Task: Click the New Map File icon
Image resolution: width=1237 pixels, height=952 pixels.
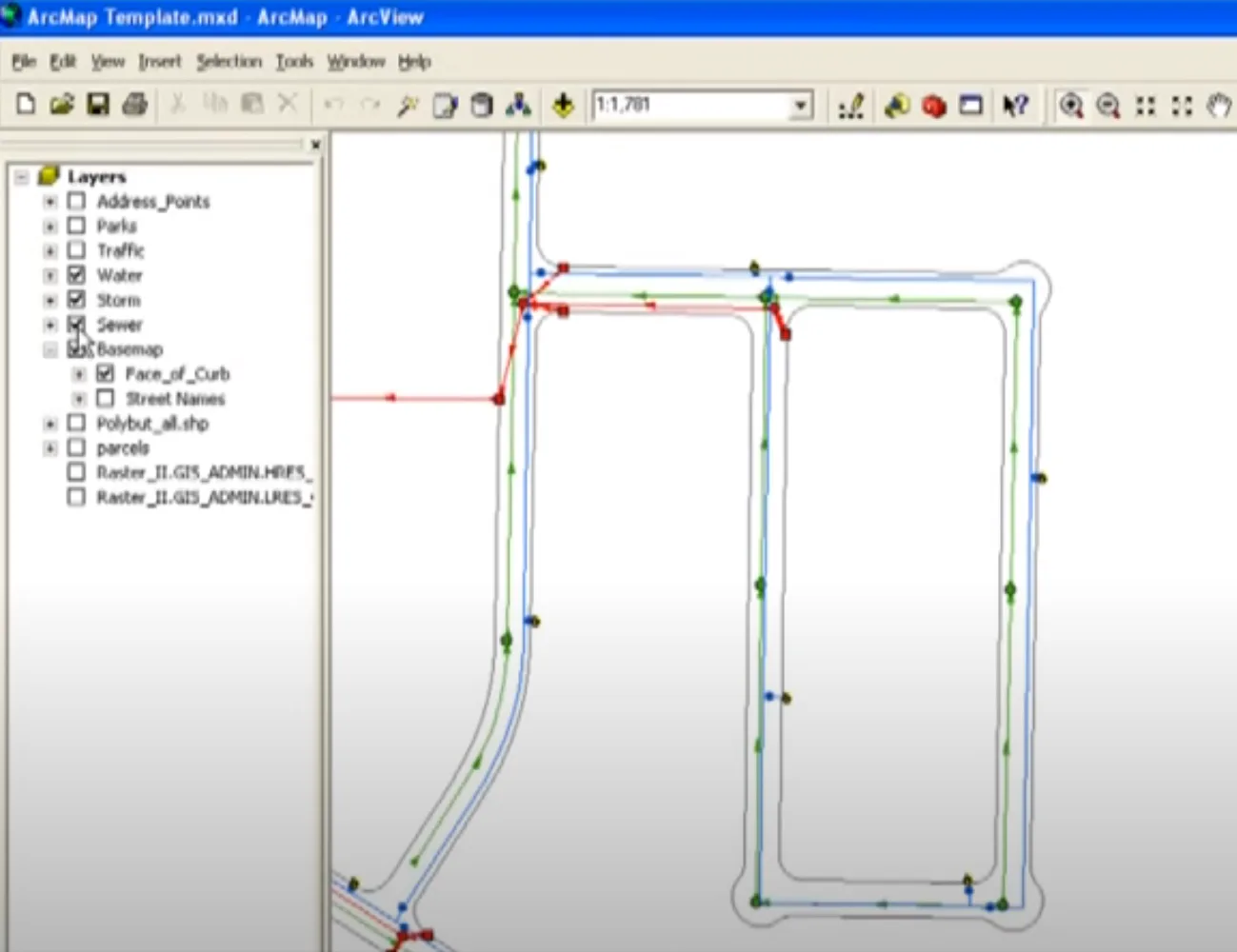Action: click(26, 104)
